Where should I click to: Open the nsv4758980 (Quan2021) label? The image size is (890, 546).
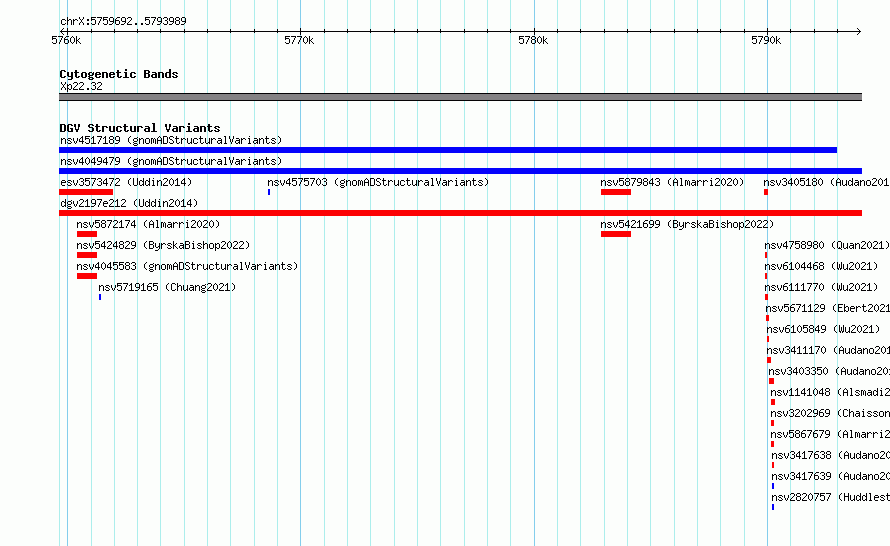click(827, 245)
